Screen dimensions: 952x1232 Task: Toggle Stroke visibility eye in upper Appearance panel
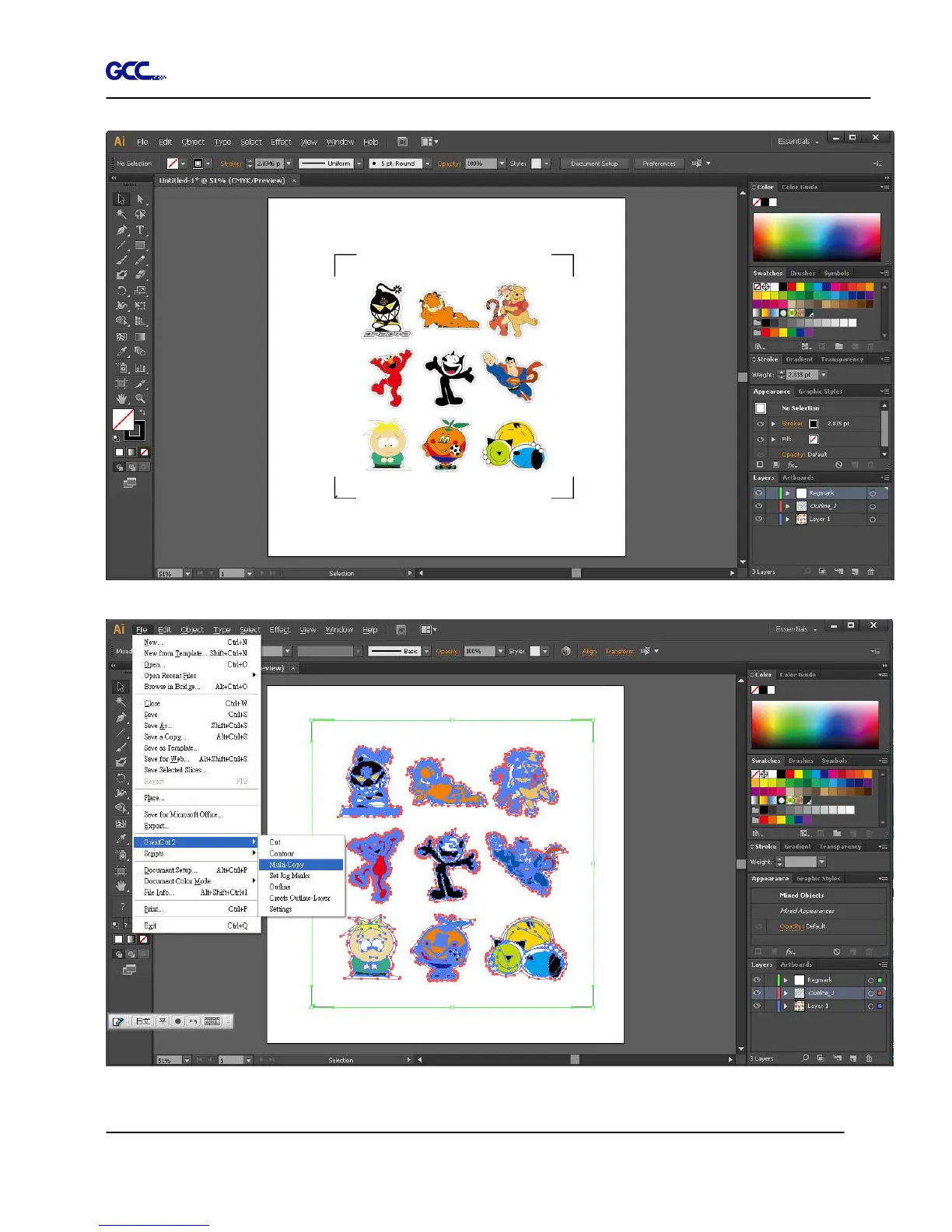click(x=761, y=424)
